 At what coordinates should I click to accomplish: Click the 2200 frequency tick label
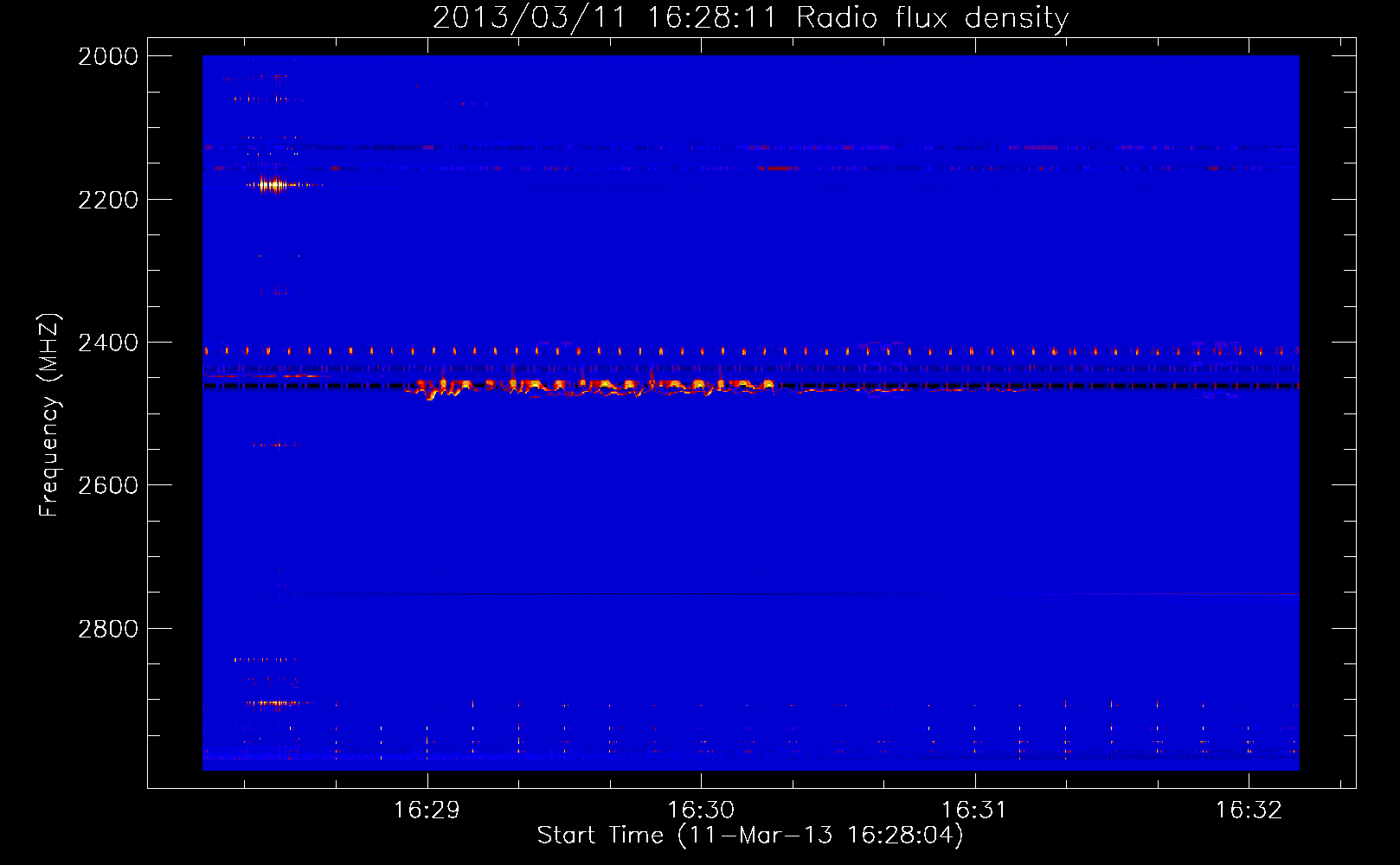click(108, 200)
